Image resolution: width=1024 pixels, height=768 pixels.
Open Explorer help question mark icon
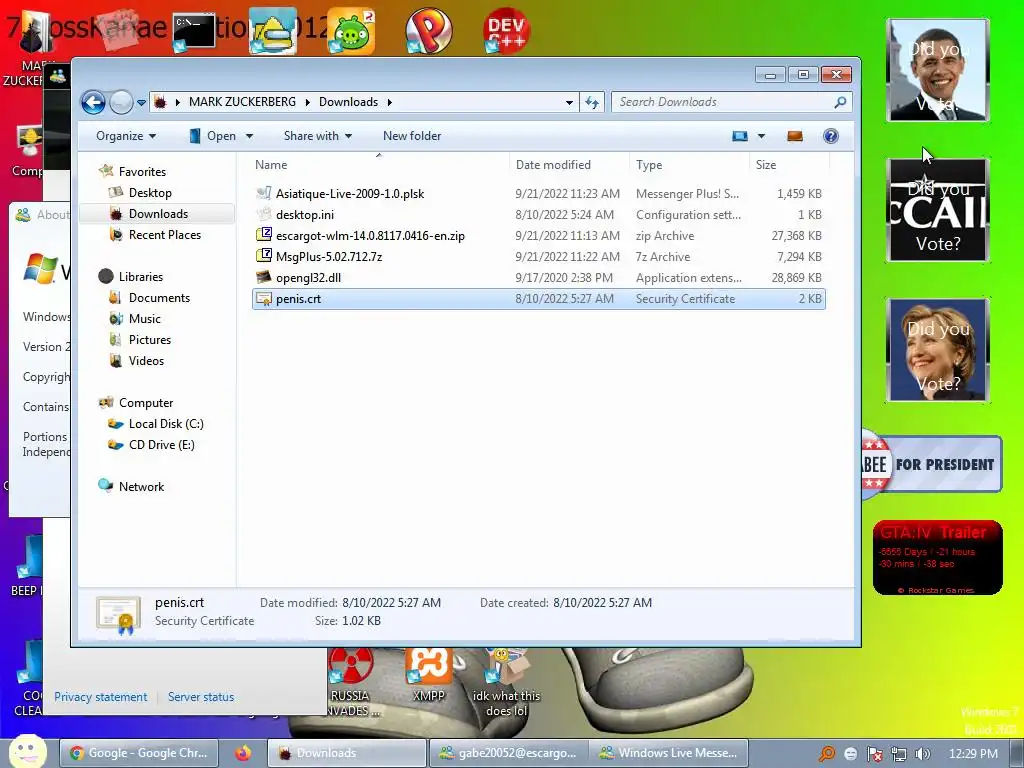(x=831, y=136)
